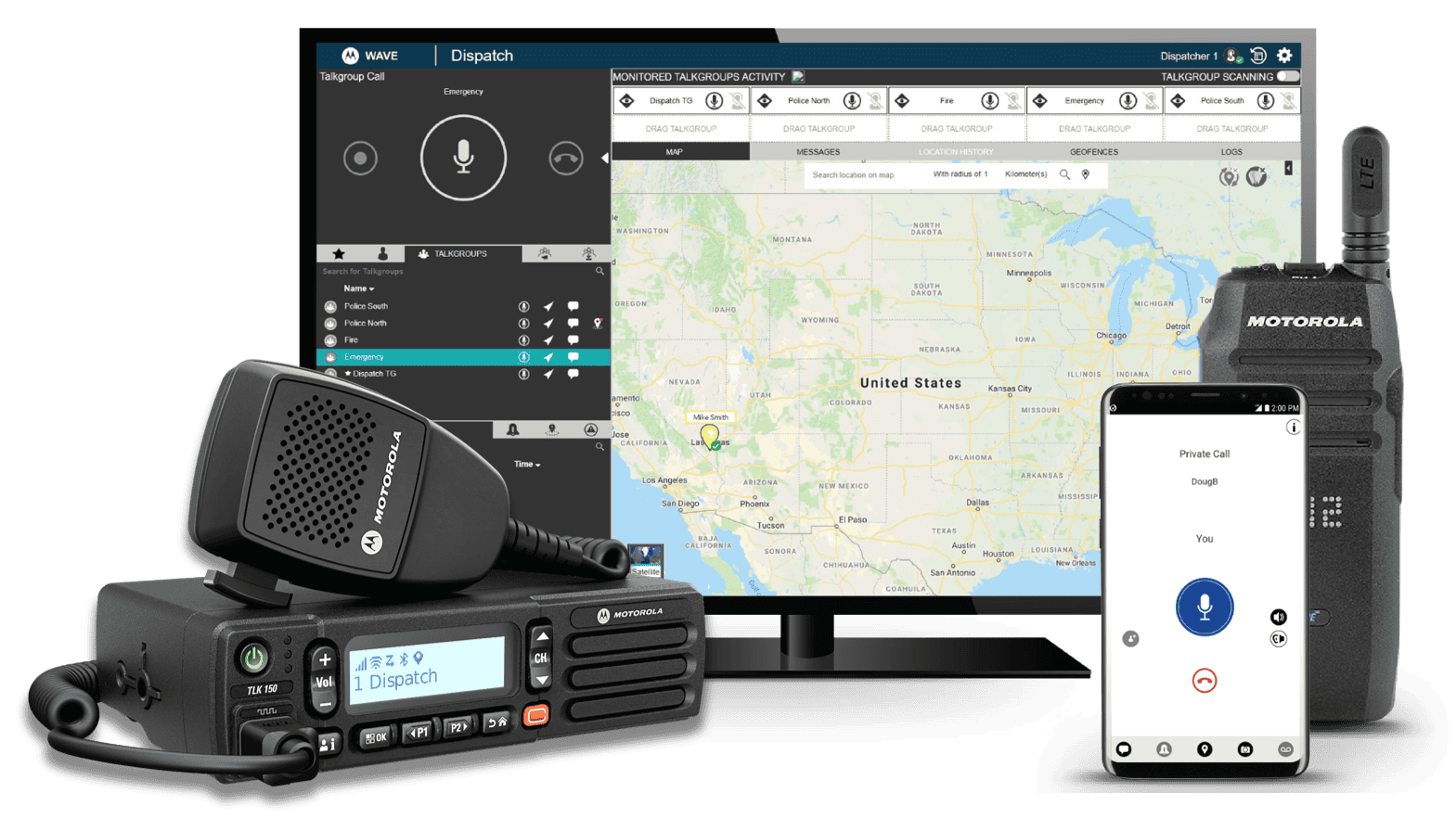Viewport: 1456px width, 818px height.
Task: Sort talkgroups by the Name dropdown
Action: point(359,288)
